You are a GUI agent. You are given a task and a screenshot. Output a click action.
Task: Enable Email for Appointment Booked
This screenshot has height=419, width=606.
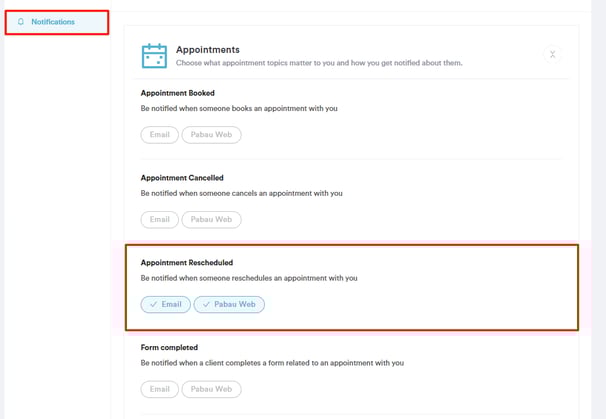tap(160, 135)
